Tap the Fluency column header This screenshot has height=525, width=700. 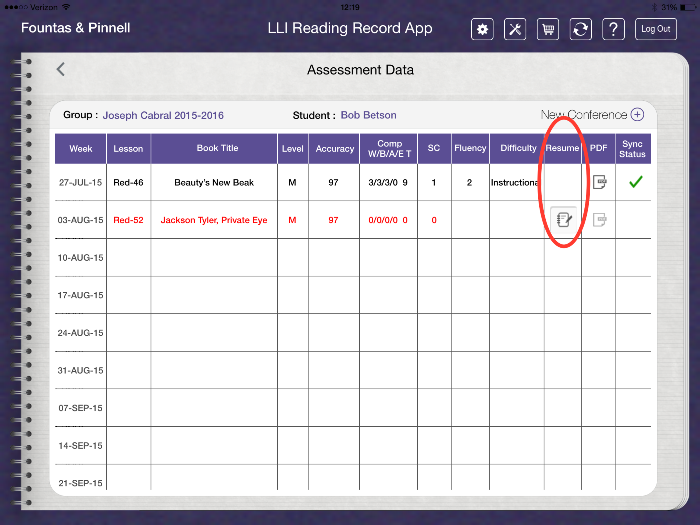469,149
